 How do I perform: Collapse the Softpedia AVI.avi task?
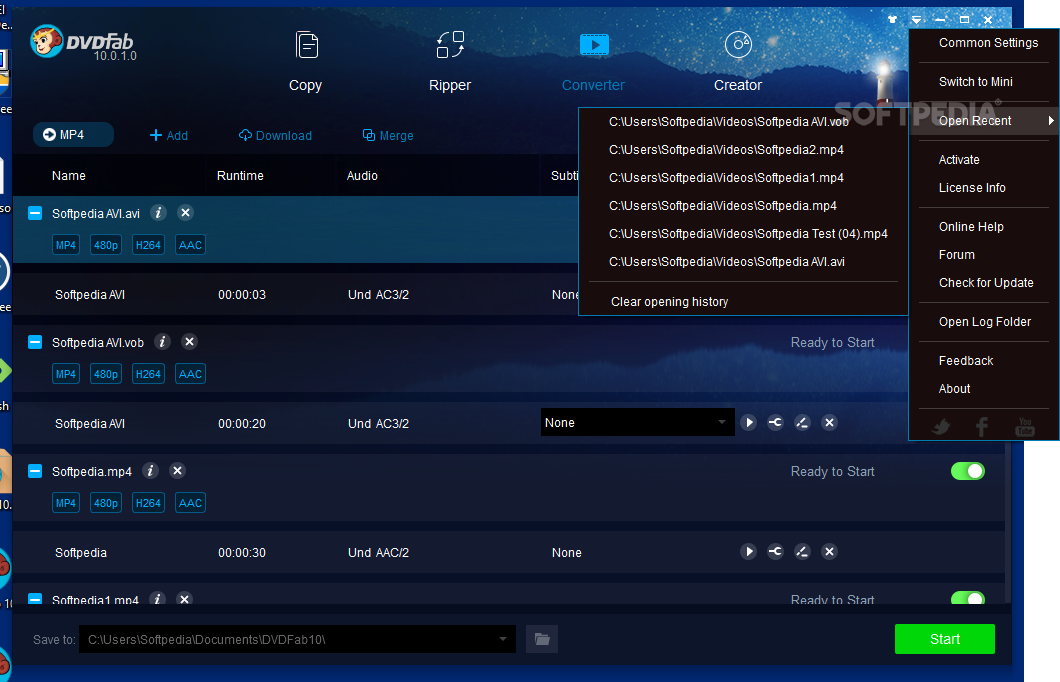tap(34, 213)
